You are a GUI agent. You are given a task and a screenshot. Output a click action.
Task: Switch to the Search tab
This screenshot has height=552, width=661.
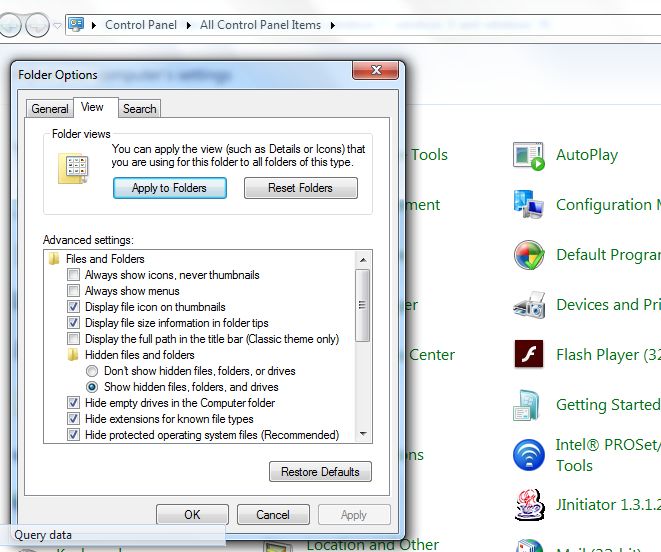click(140, 109)
